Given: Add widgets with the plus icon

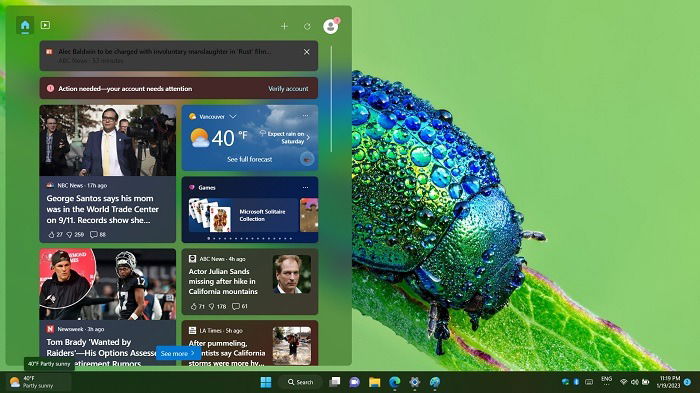Looking at the screenshot, I should point(284,26).
